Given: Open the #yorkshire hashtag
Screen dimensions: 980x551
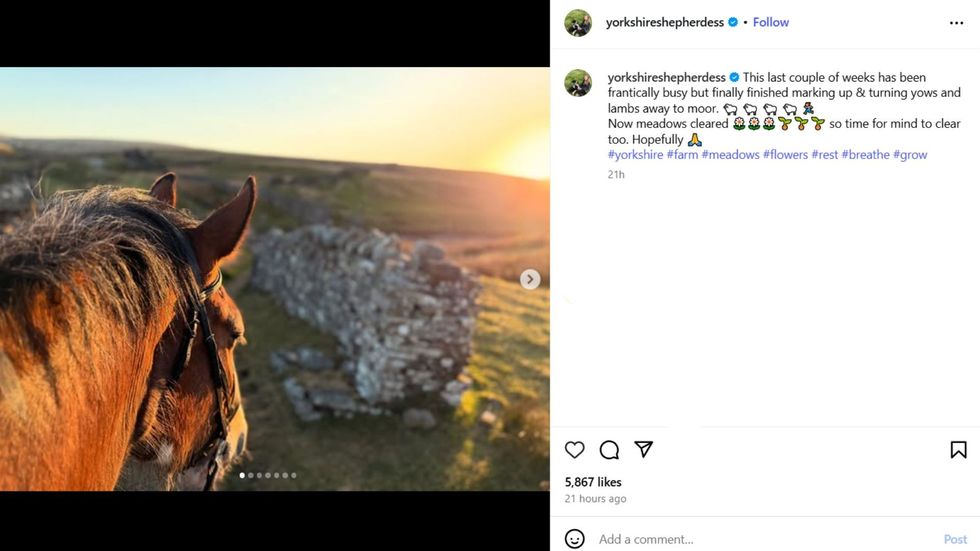Looking at the screenshot, I should 635,155.
